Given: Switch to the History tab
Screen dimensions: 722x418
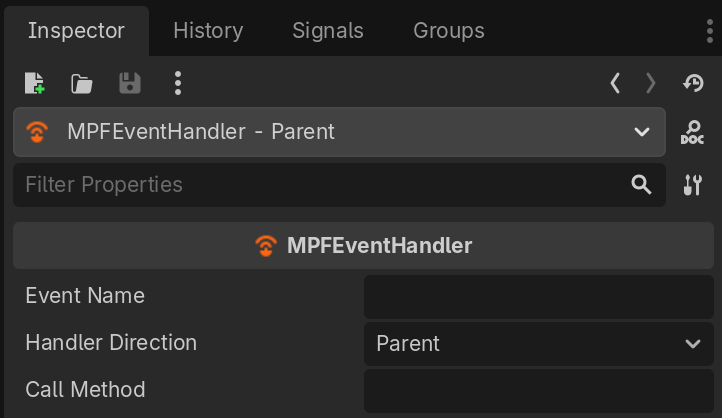Looking at the screenshot, I should [208, 31].
